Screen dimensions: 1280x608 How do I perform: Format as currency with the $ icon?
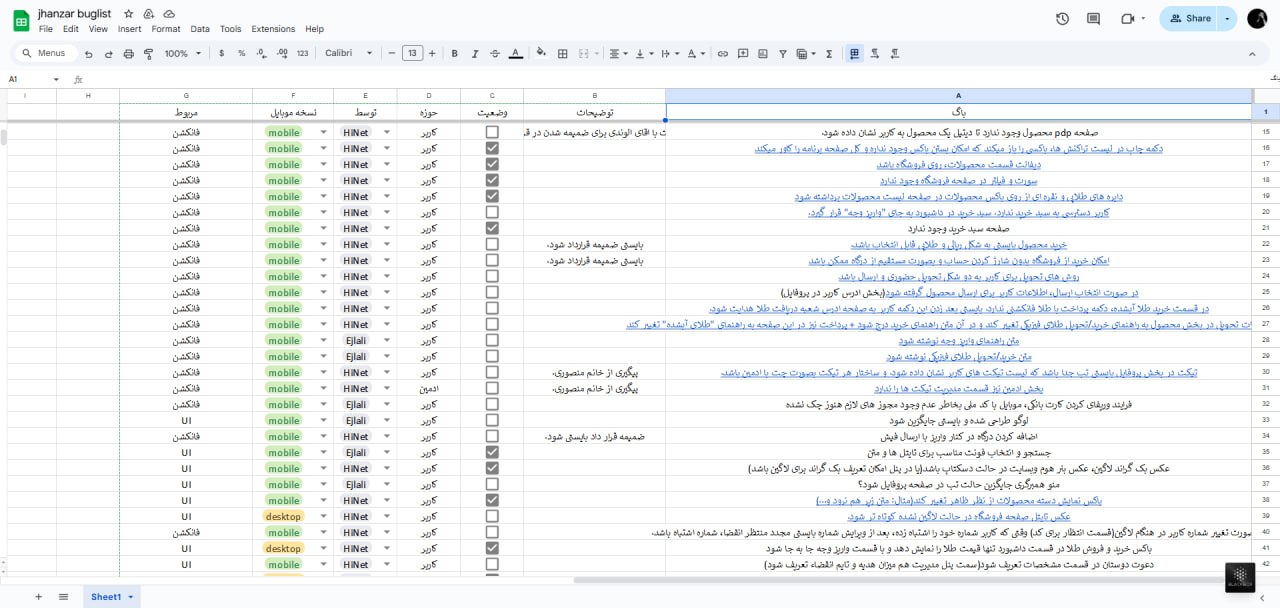(x=221, y=54)
